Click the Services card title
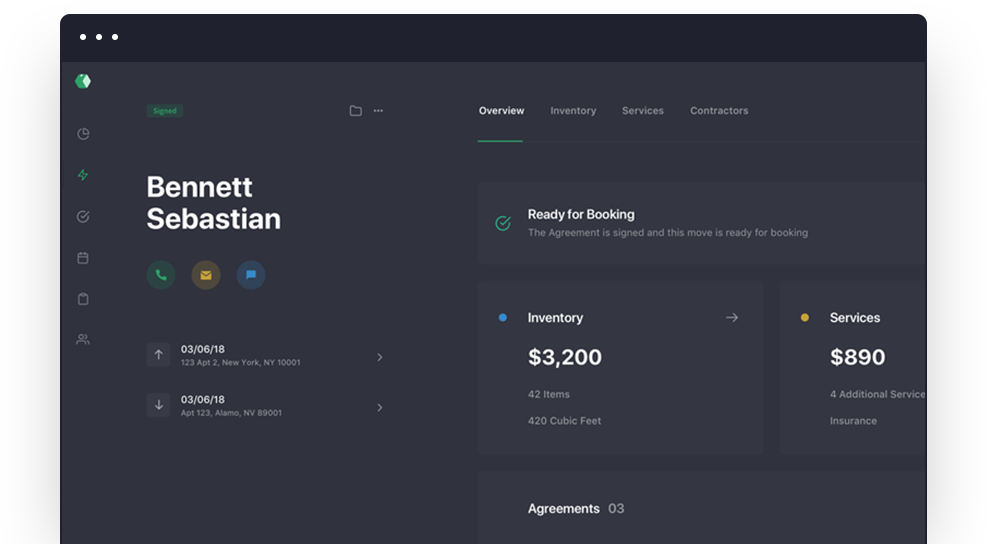Image resolution: width=987 pixels, height=544 pixels. [855, 318]
